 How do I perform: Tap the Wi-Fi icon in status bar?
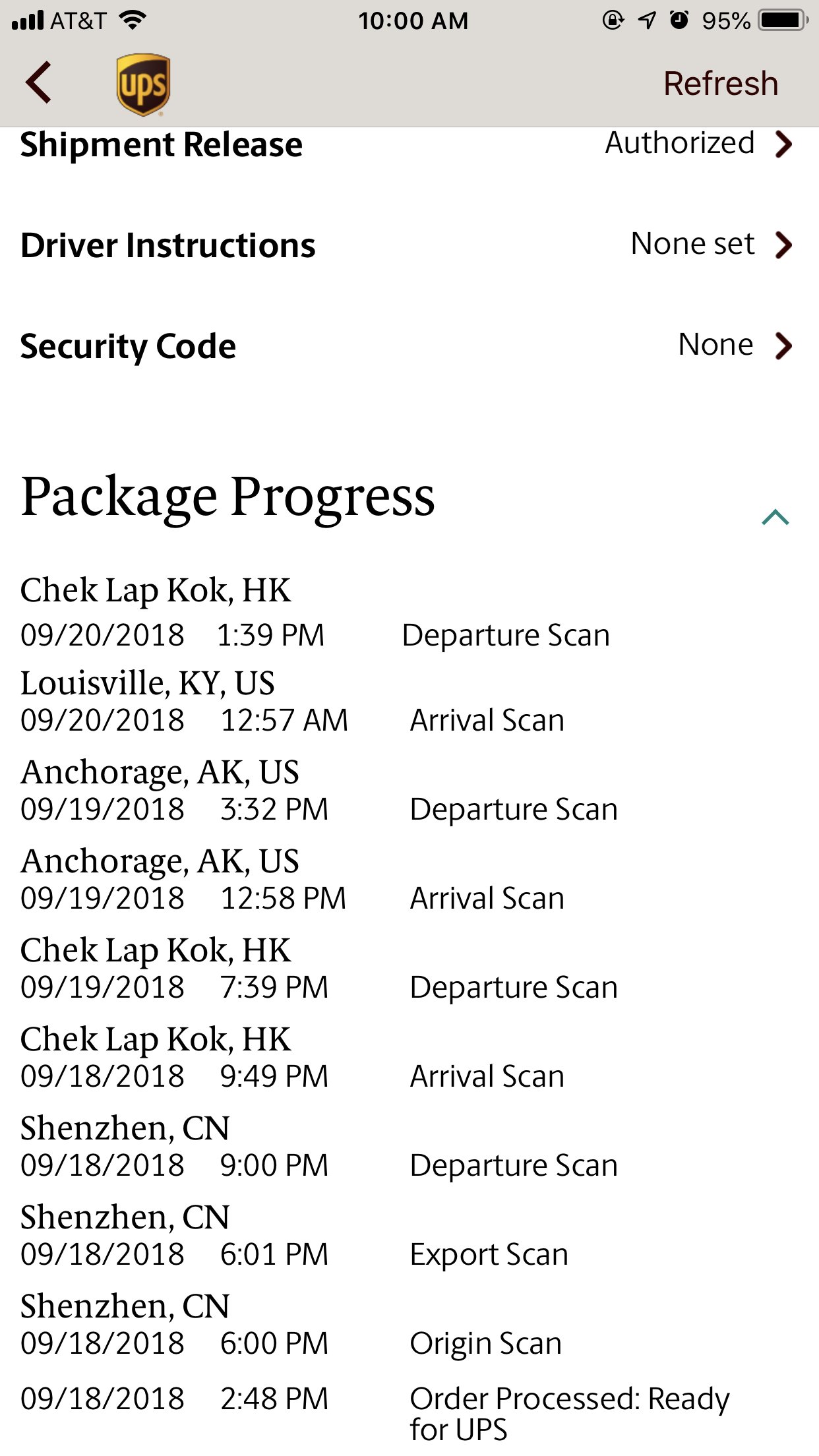coord(133,20)
